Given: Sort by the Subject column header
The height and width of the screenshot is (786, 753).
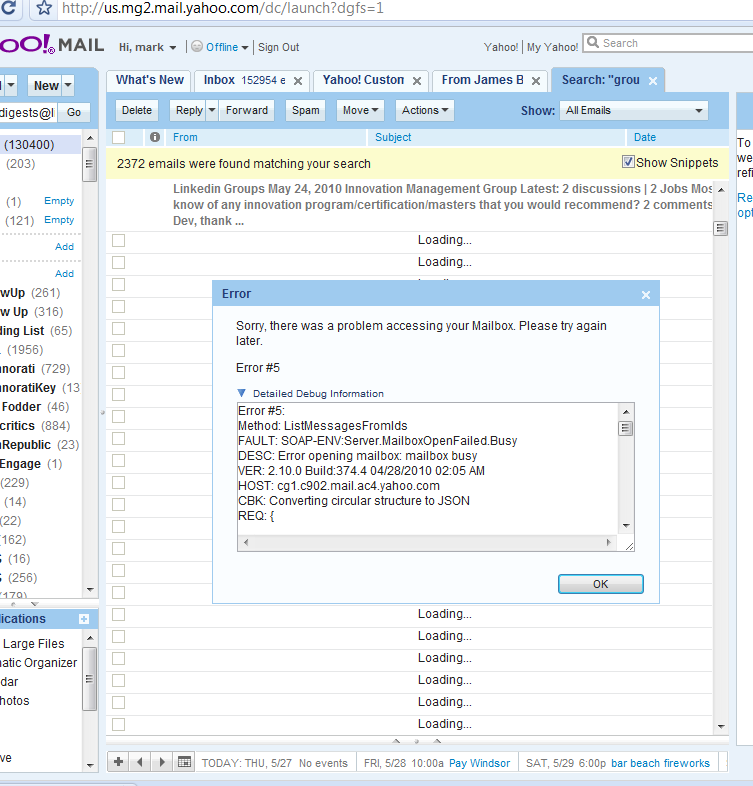Looking at the screenshot, I should click(x=393, y=137).
